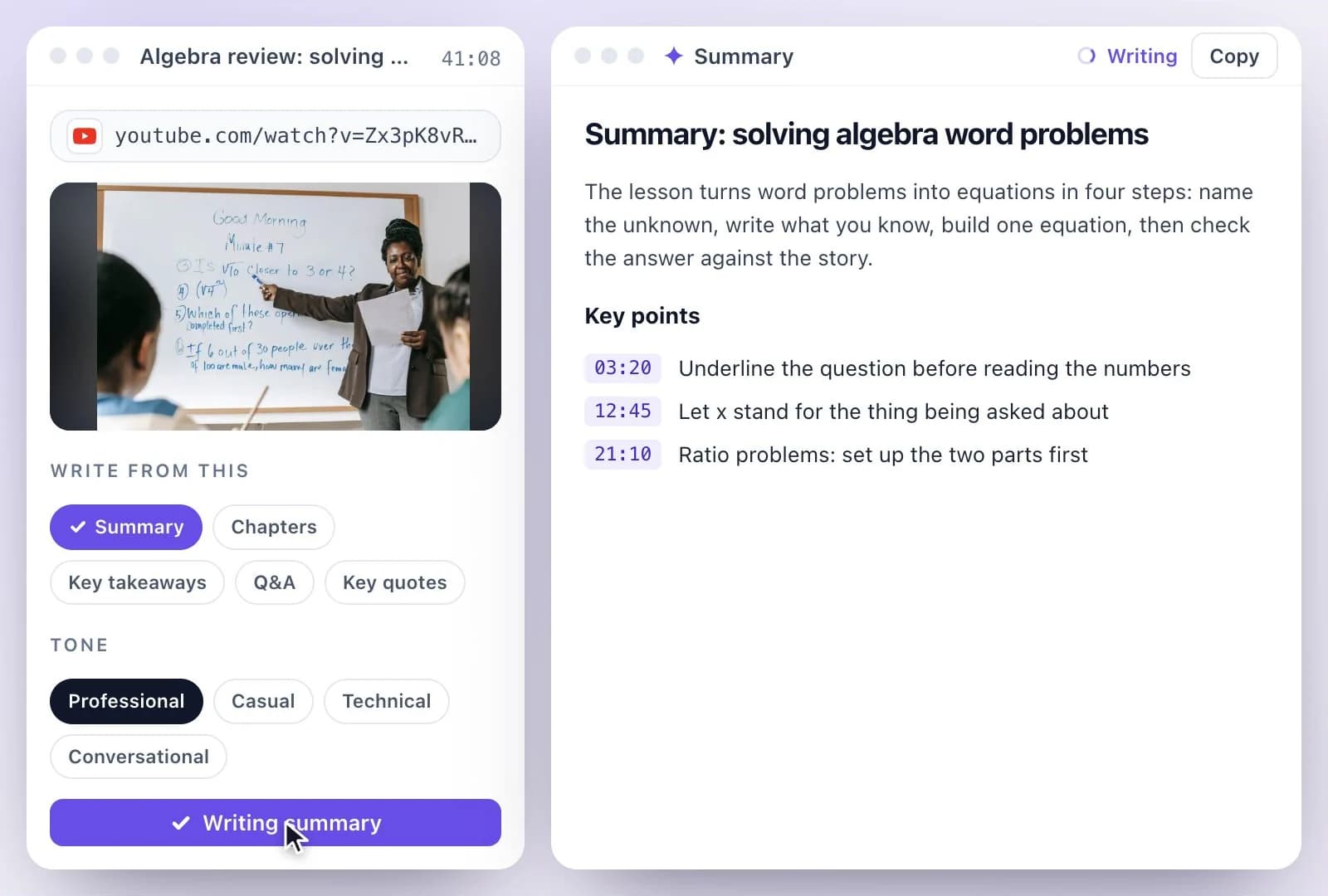The image size is (1328, 896).
Task: Choose the Q&A output option
Action: [275, 582]
